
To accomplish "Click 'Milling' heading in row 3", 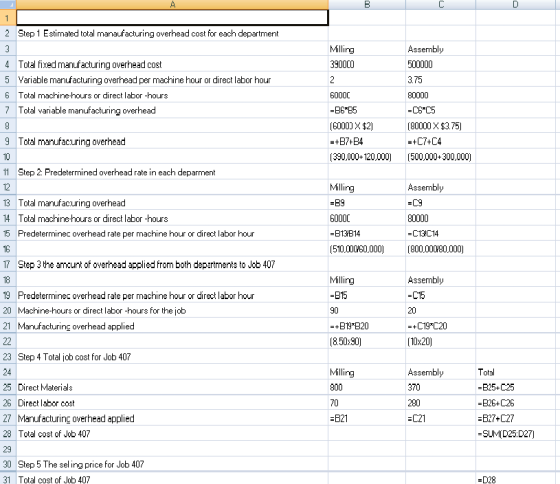I will [x=367, y=49].
